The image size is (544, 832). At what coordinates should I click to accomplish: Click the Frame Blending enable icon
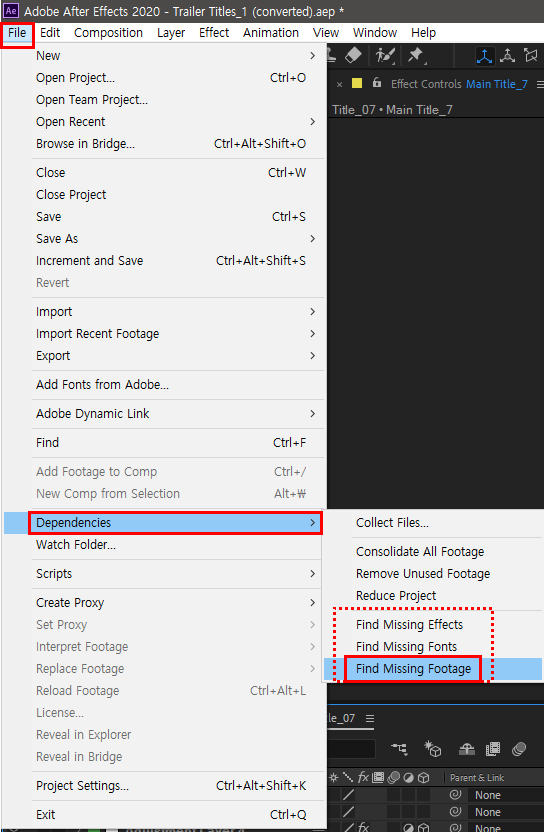coord(493,749)
